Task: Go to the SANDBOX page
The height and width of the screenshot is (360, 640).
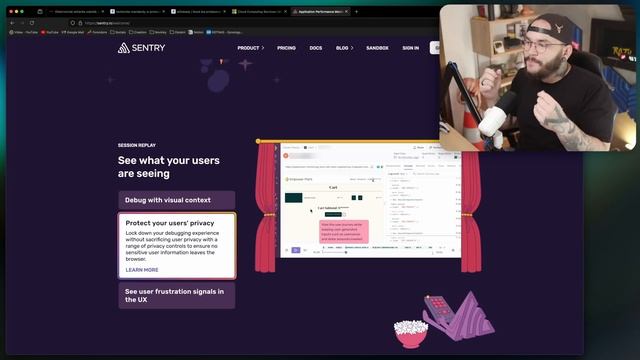Action: point(377,48)
